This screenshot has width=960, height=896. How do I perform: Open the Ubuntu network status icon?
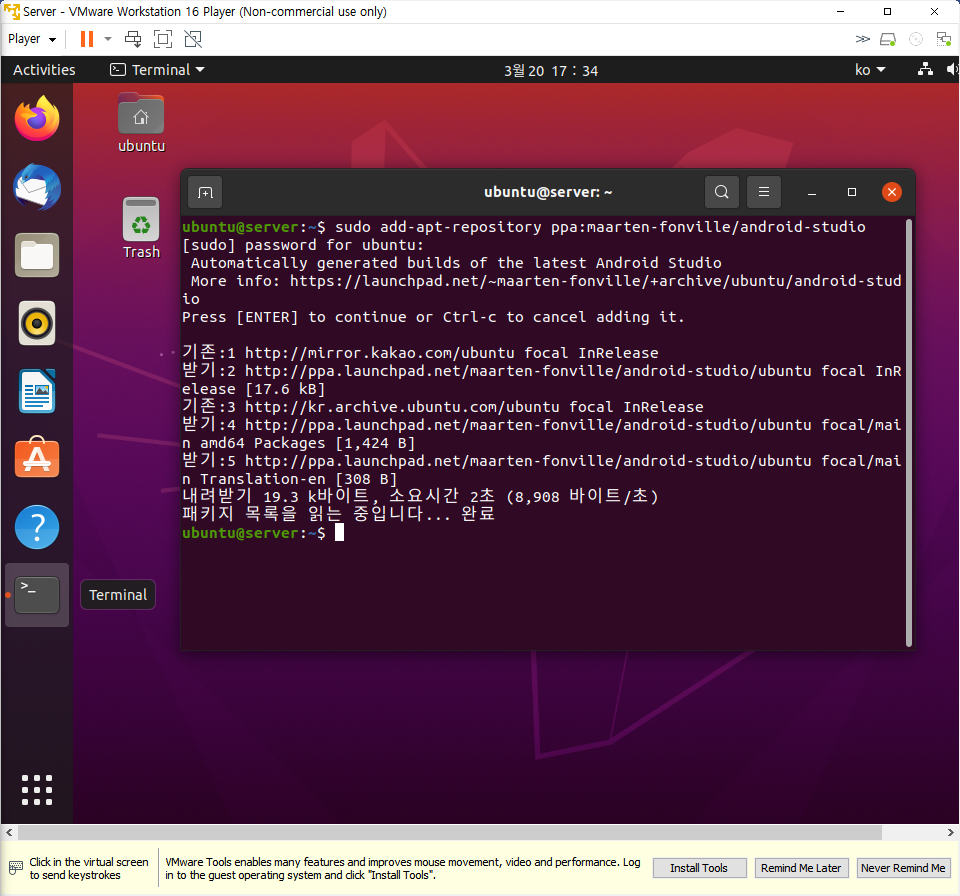click(x=925, y=69)
